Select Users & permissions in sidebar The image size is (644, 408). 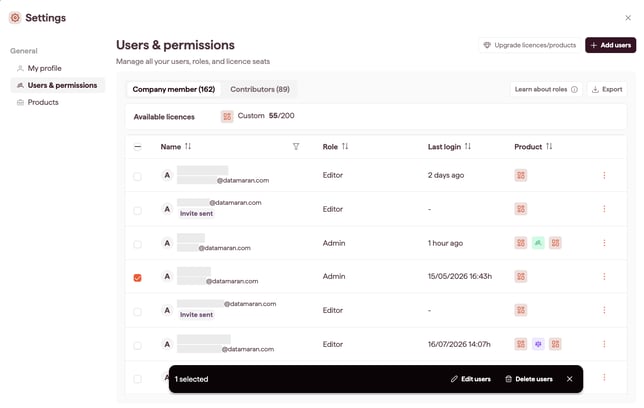point(57,85)
